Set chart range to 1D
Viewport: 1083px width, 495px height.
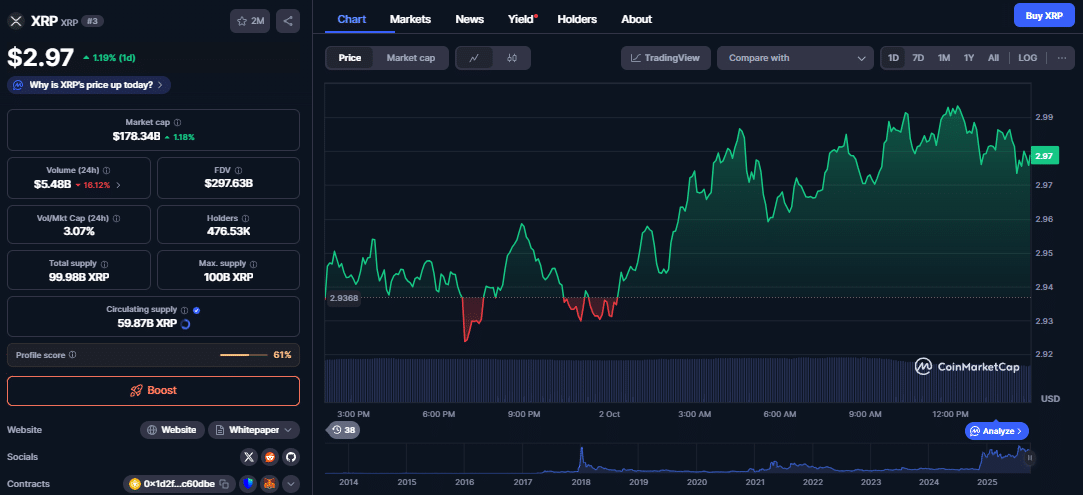[x=893, y=58]
